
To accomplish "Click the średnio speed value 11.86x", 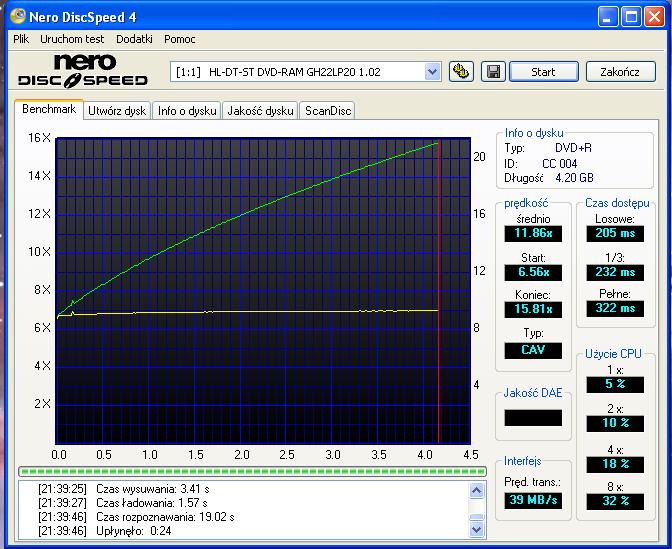I will click(533, 233).
